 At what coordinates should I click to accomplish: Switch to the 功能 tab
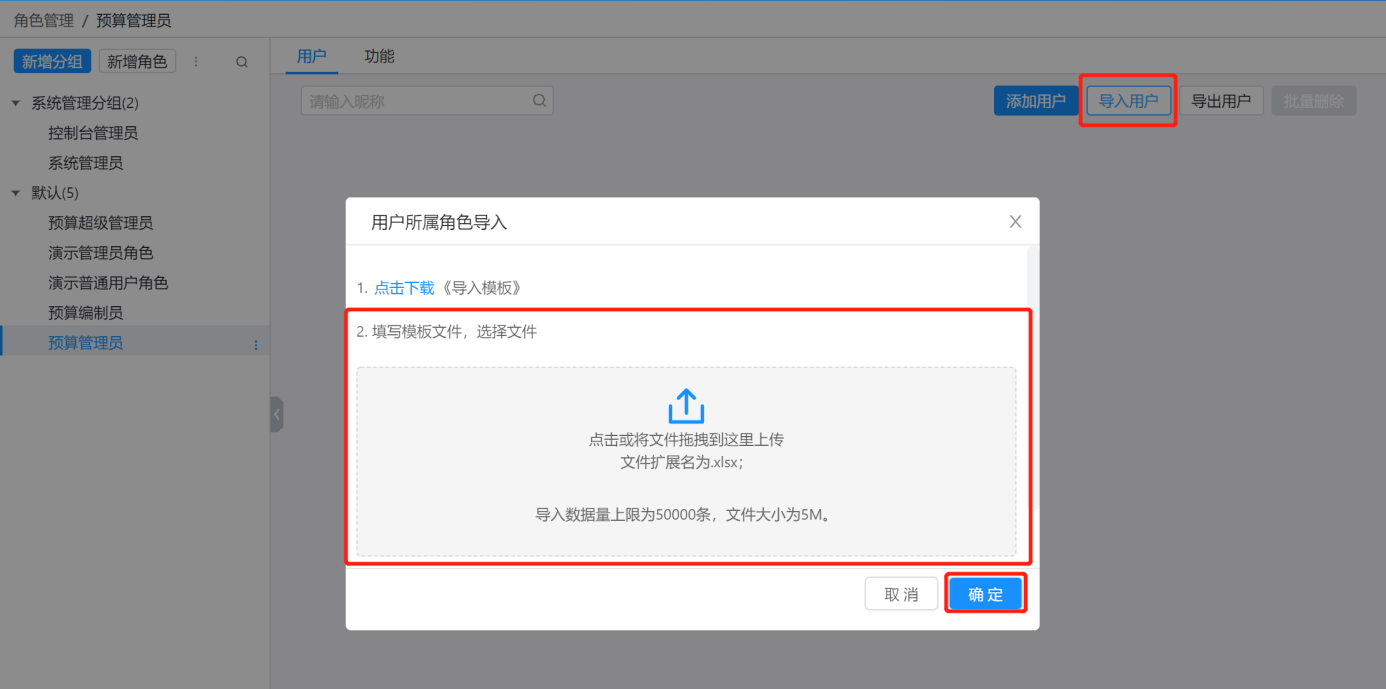click(379, 57)
